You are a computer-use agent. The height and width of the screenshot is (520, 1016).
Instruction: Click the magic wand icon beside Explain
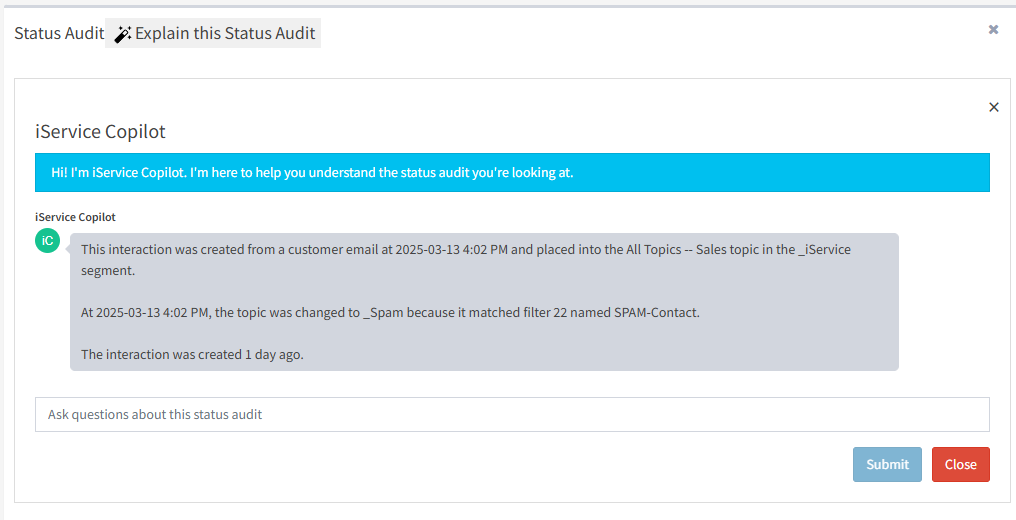[x=122, y=34]
